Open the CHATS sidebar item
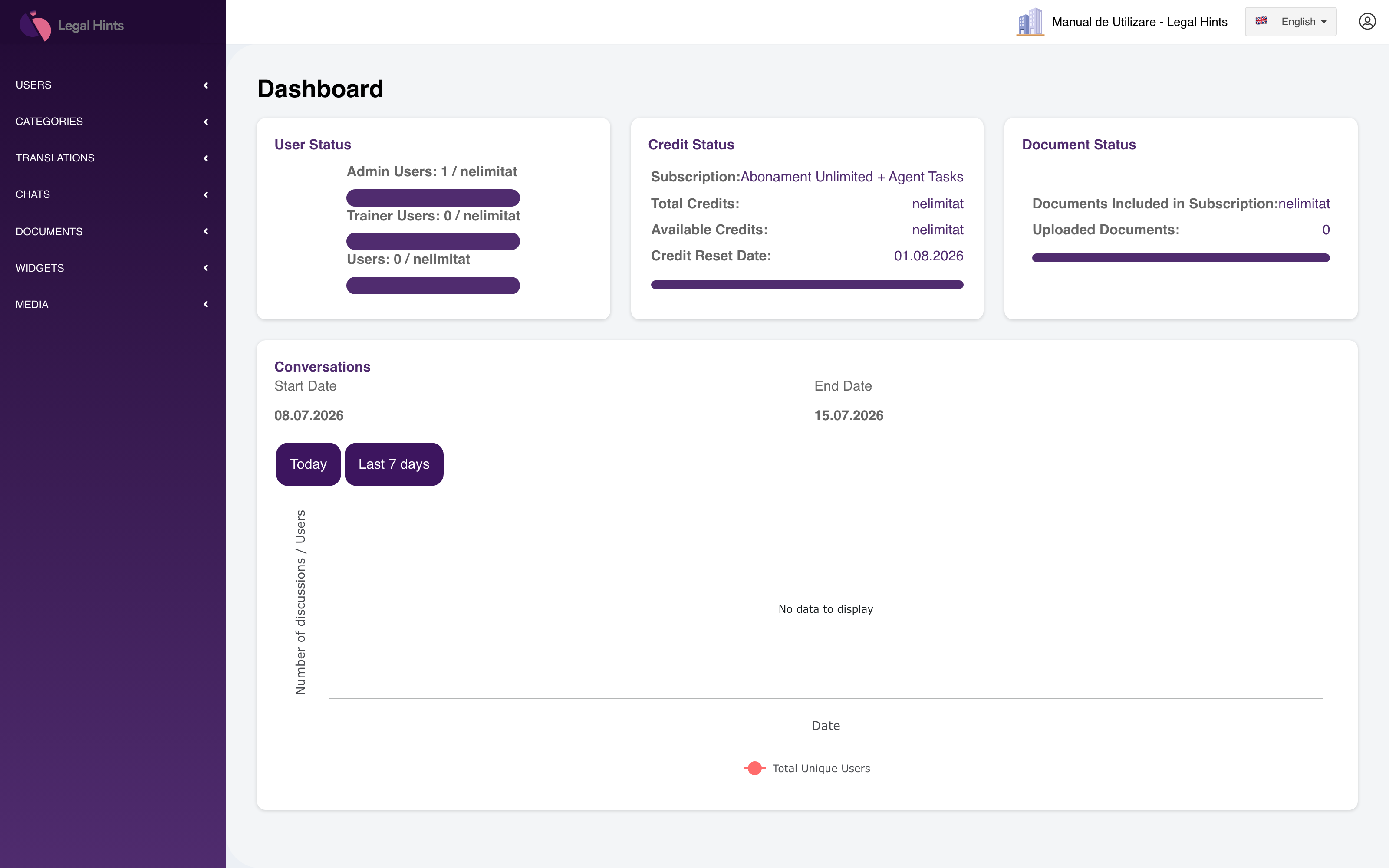 [x=112, y=194]
